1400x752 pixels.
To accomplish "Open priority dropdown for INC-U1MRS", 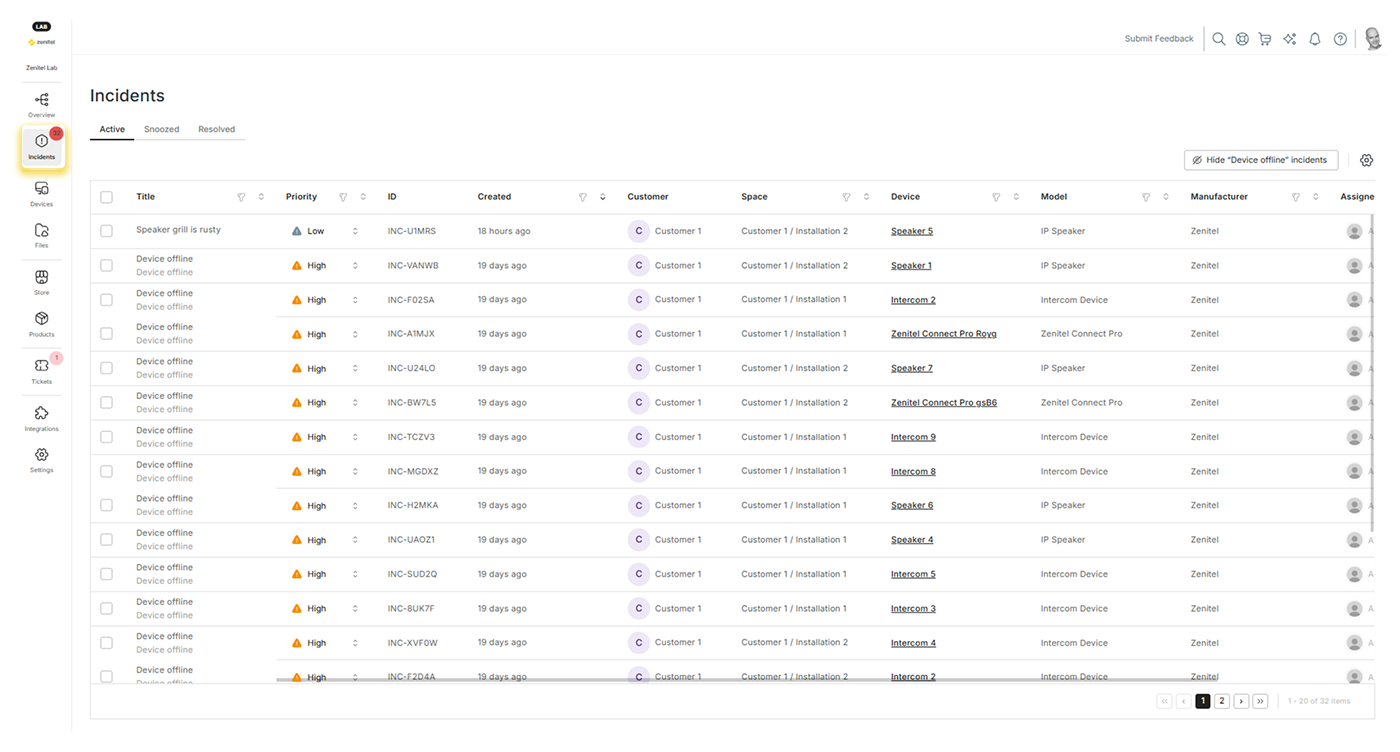I will 354,231.
